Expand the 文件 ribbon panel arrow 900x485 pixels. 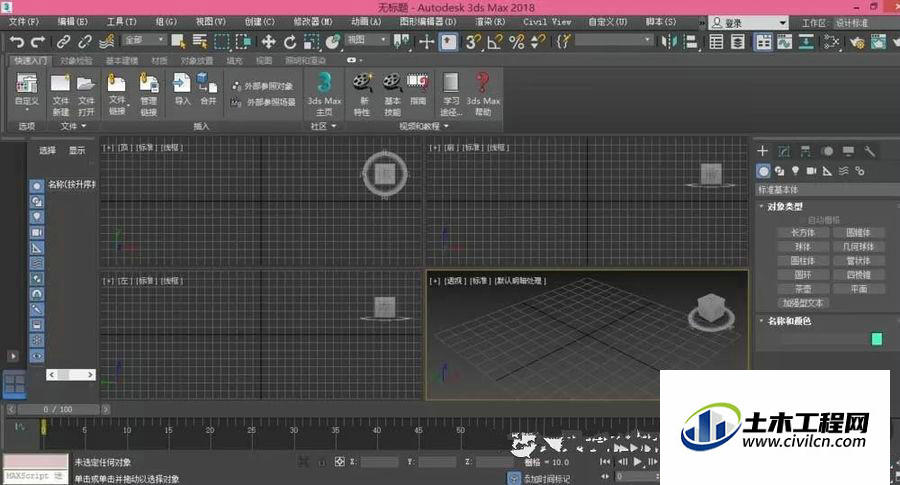click(x=84, y=126)
